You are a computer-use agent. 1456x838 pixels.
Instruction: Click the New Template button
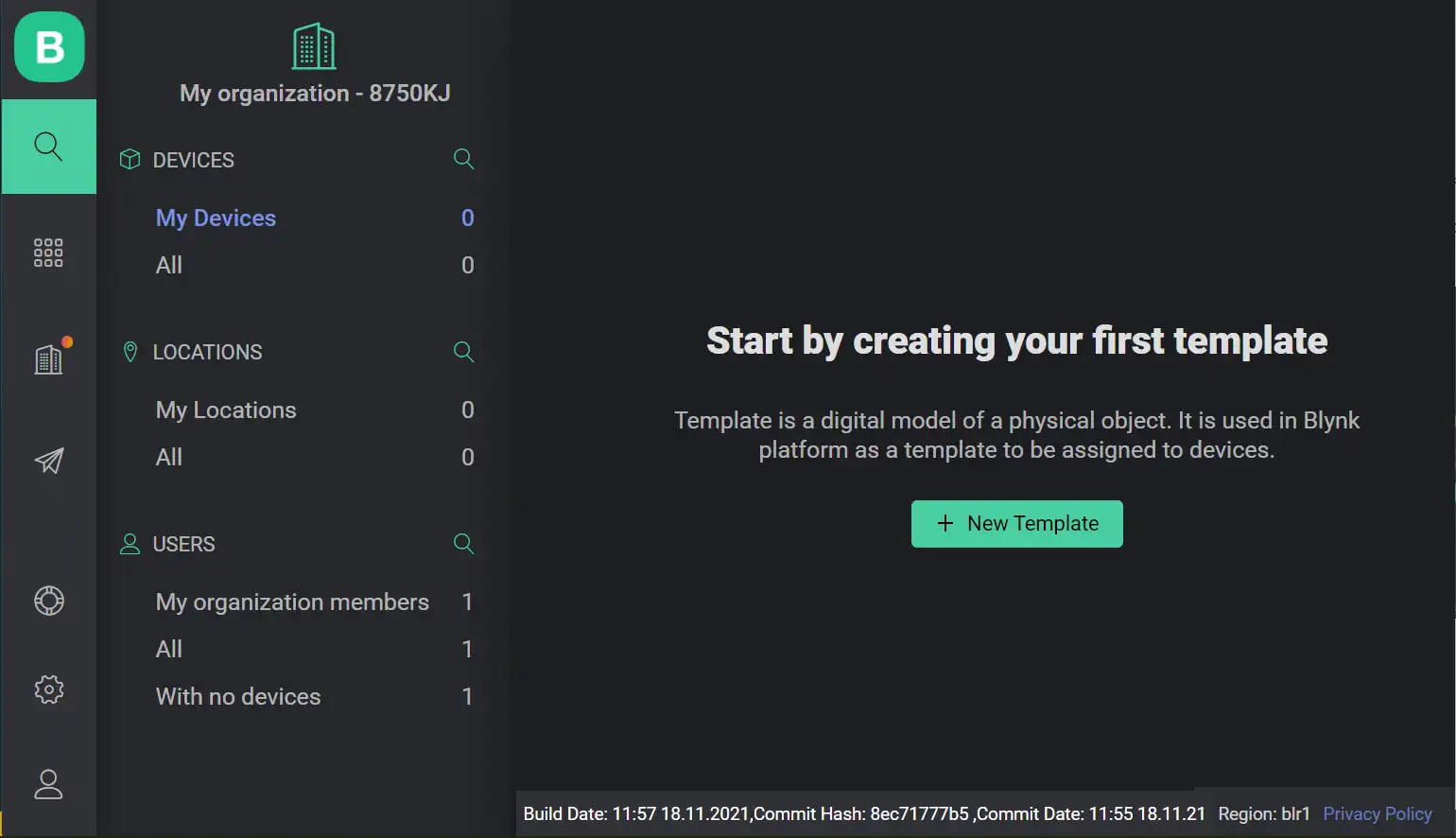1016,524
